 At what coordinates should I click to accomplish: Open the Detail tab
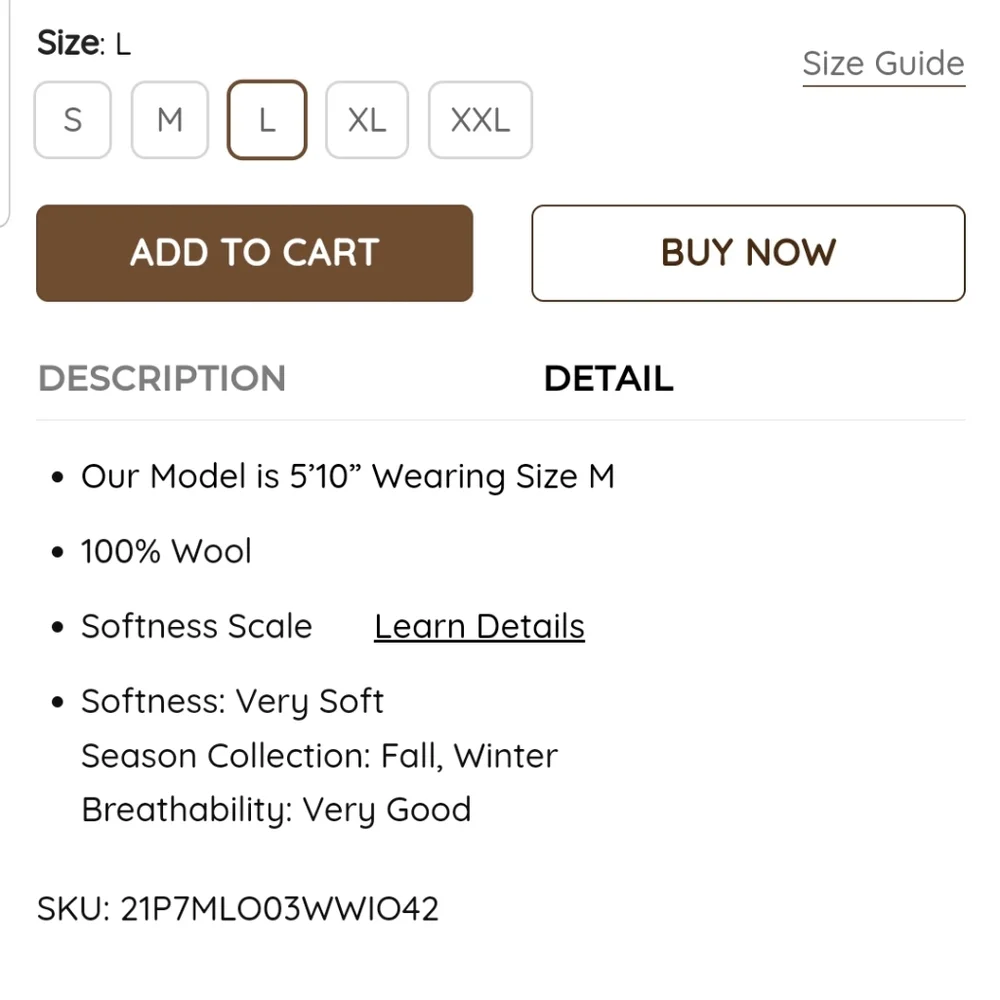point(608,379)
